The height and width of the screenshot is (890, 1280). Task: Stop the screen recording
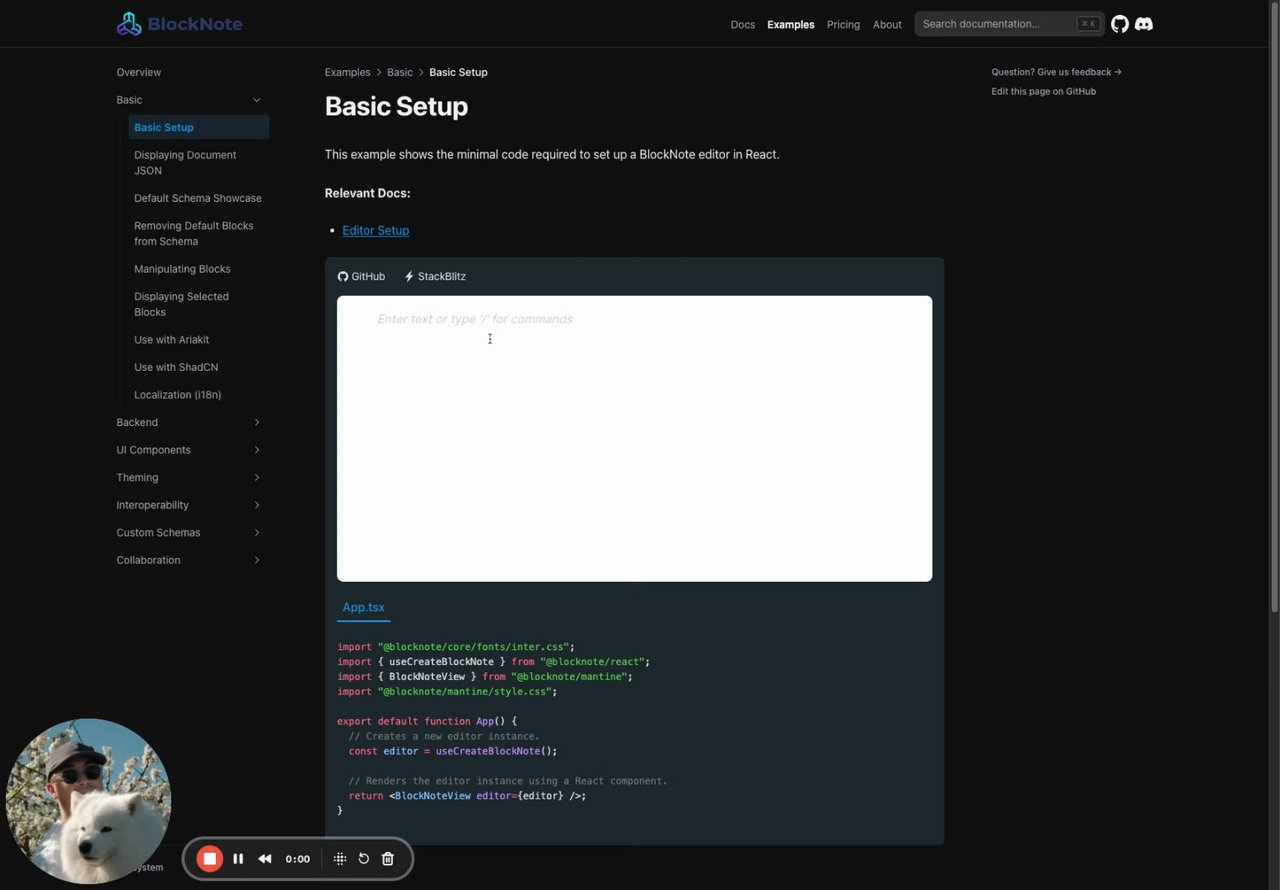[209, 858]
